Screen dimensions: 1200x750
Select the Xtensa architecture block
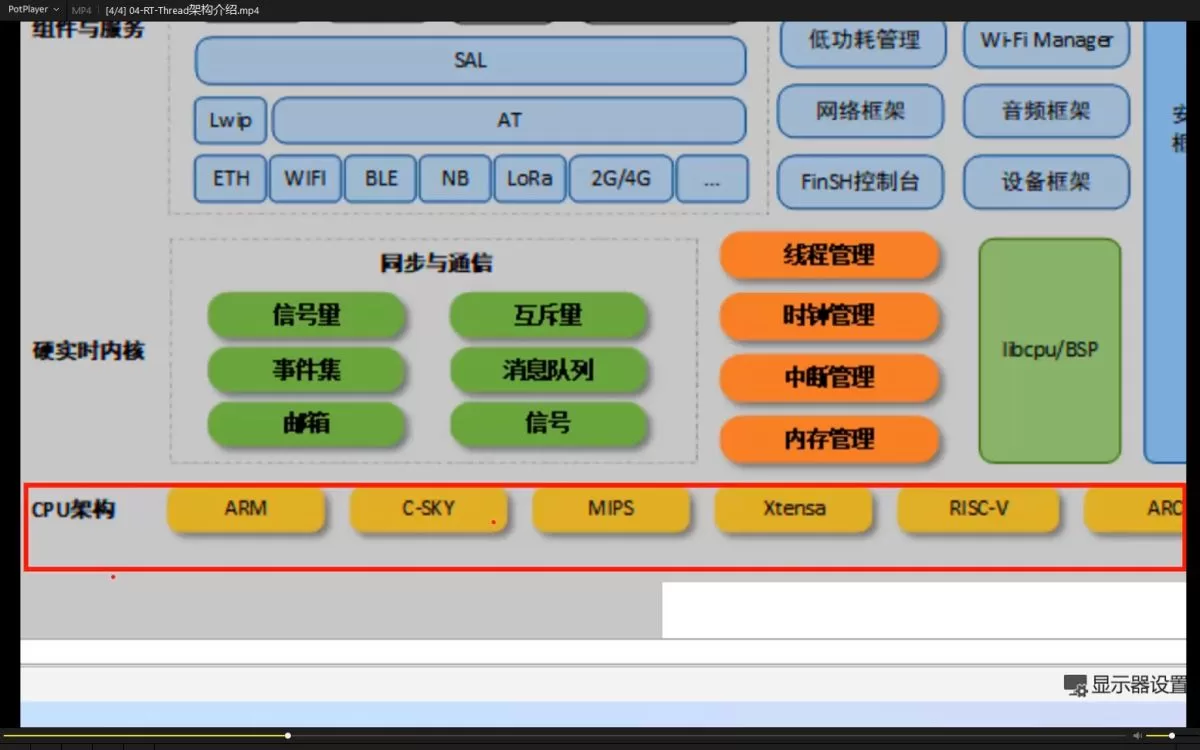click(x=794, y=509)
